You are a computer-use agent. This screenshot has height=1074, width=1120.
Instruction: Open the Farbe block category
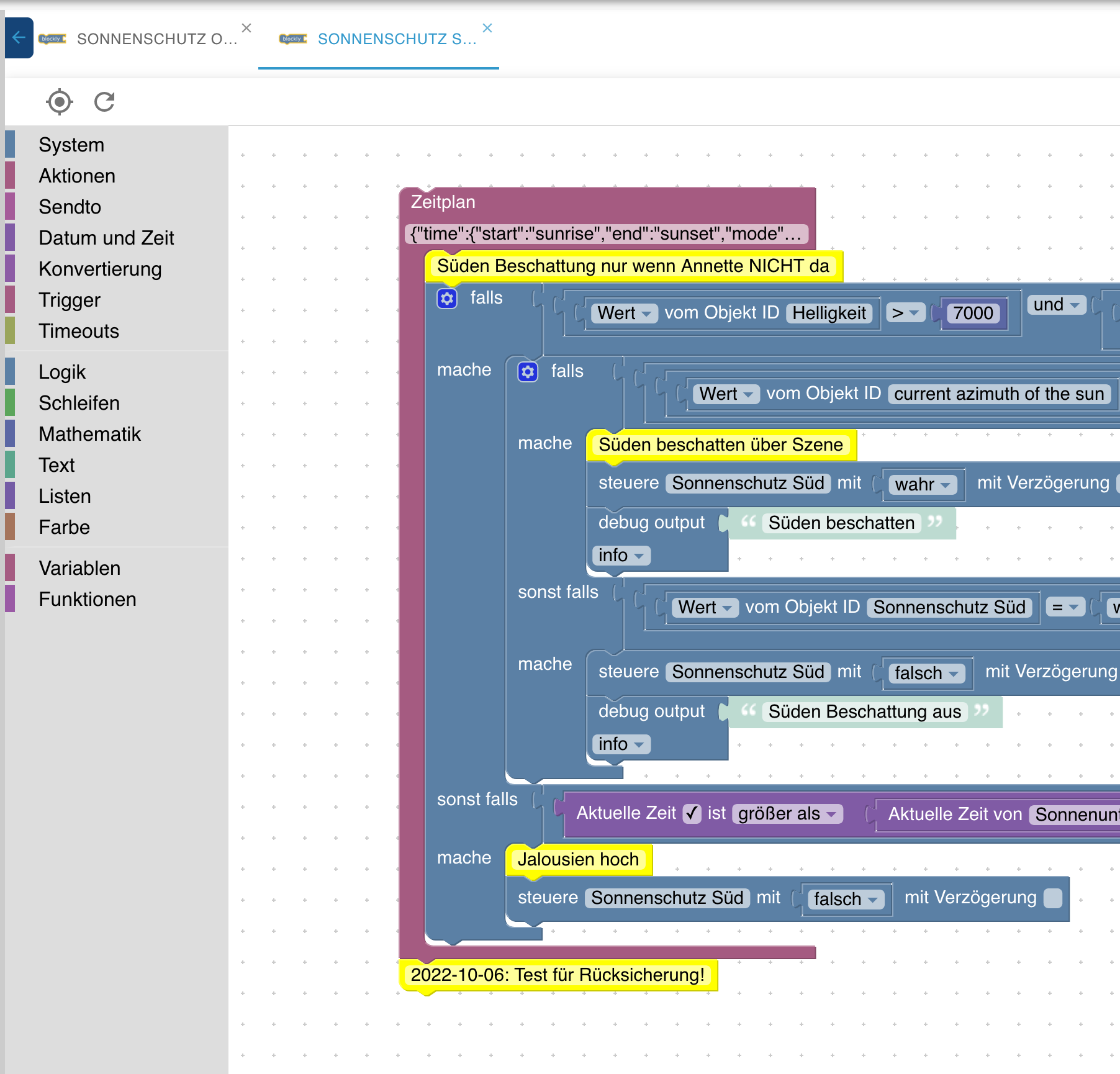(x=117, y=527)
